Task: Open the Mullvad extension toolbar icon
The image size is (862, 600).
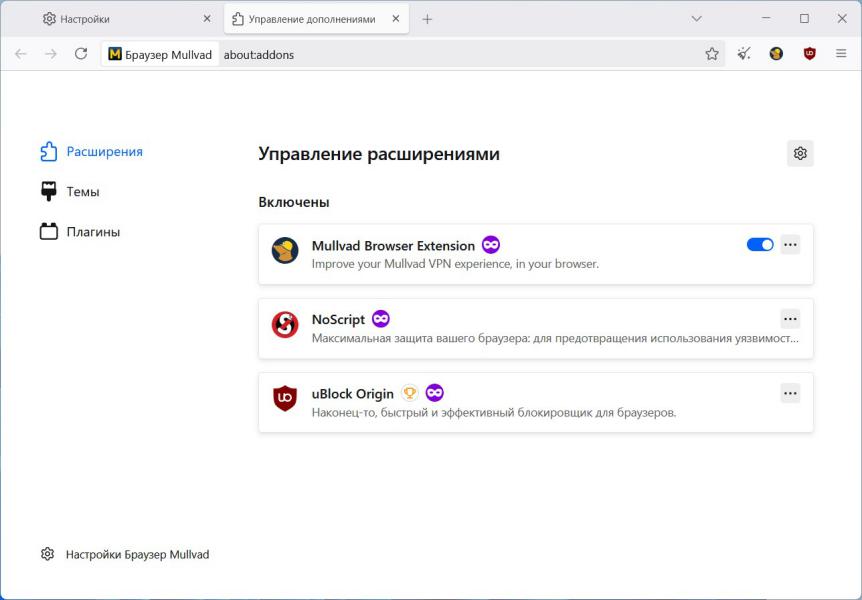Action: pos(776,54)
